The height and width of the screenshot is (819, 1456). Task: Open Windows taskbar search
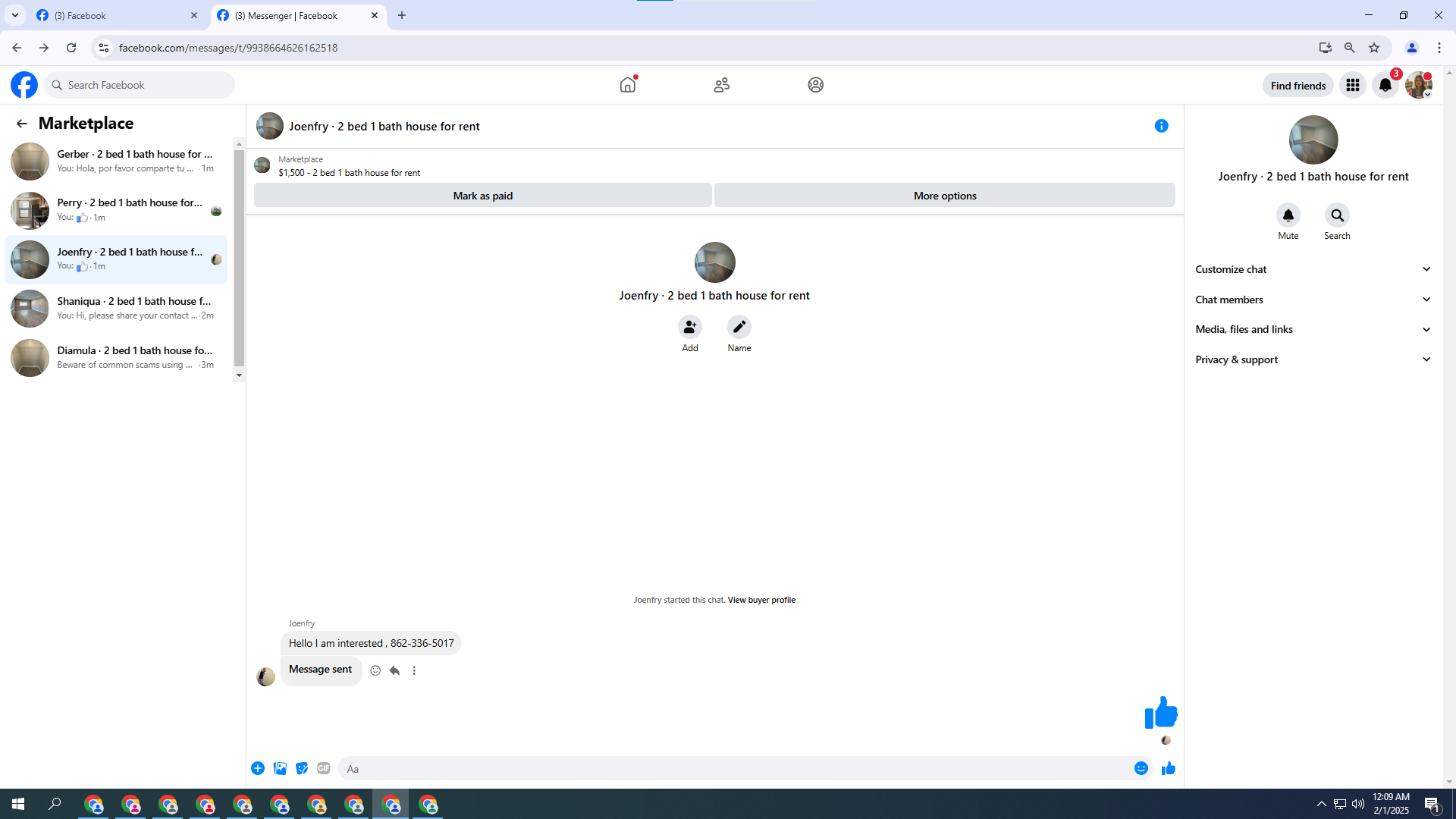pyautogui.click(x=55, y=804)
